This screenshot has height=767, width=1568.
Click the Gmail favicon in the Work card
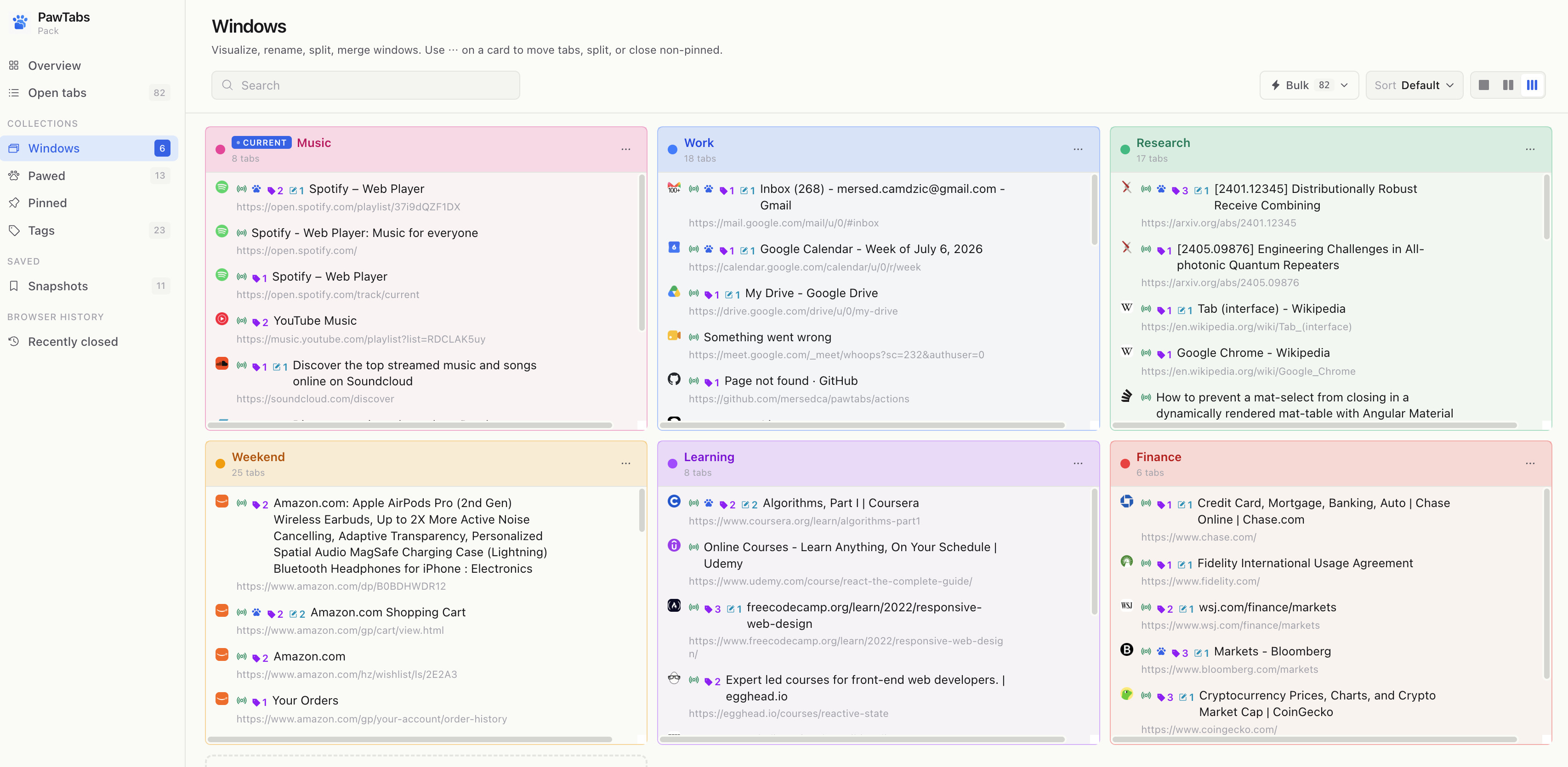coord(674,187)
